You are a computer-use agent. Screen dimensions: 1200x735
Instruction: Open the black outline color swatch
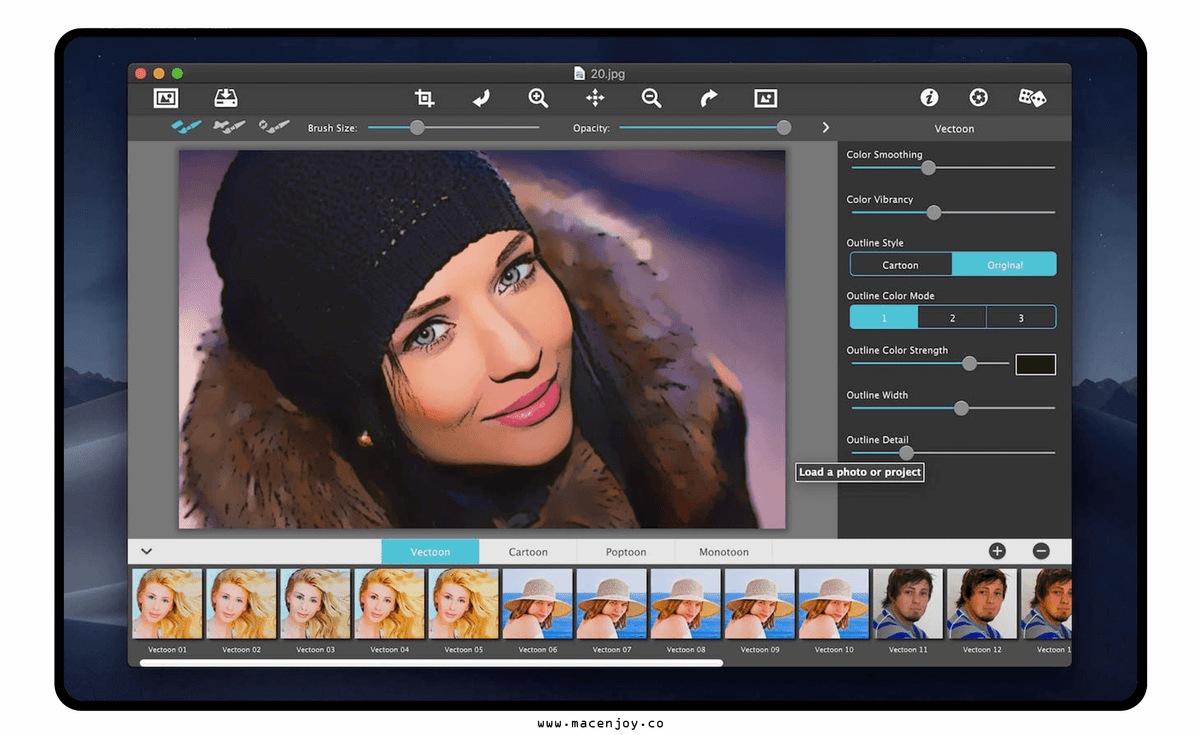(1036, 364)
